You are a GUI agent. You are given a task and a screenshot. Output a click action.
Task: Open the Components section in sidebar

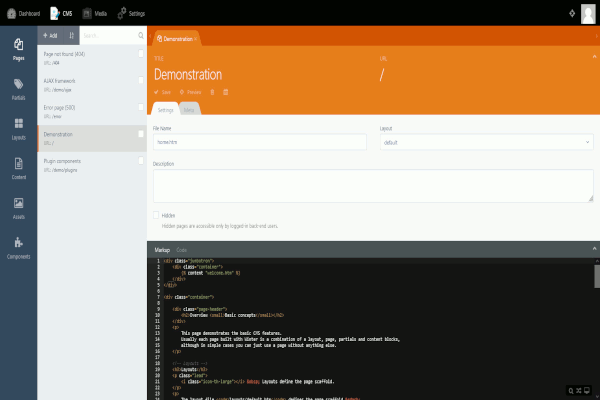(18, 246)
